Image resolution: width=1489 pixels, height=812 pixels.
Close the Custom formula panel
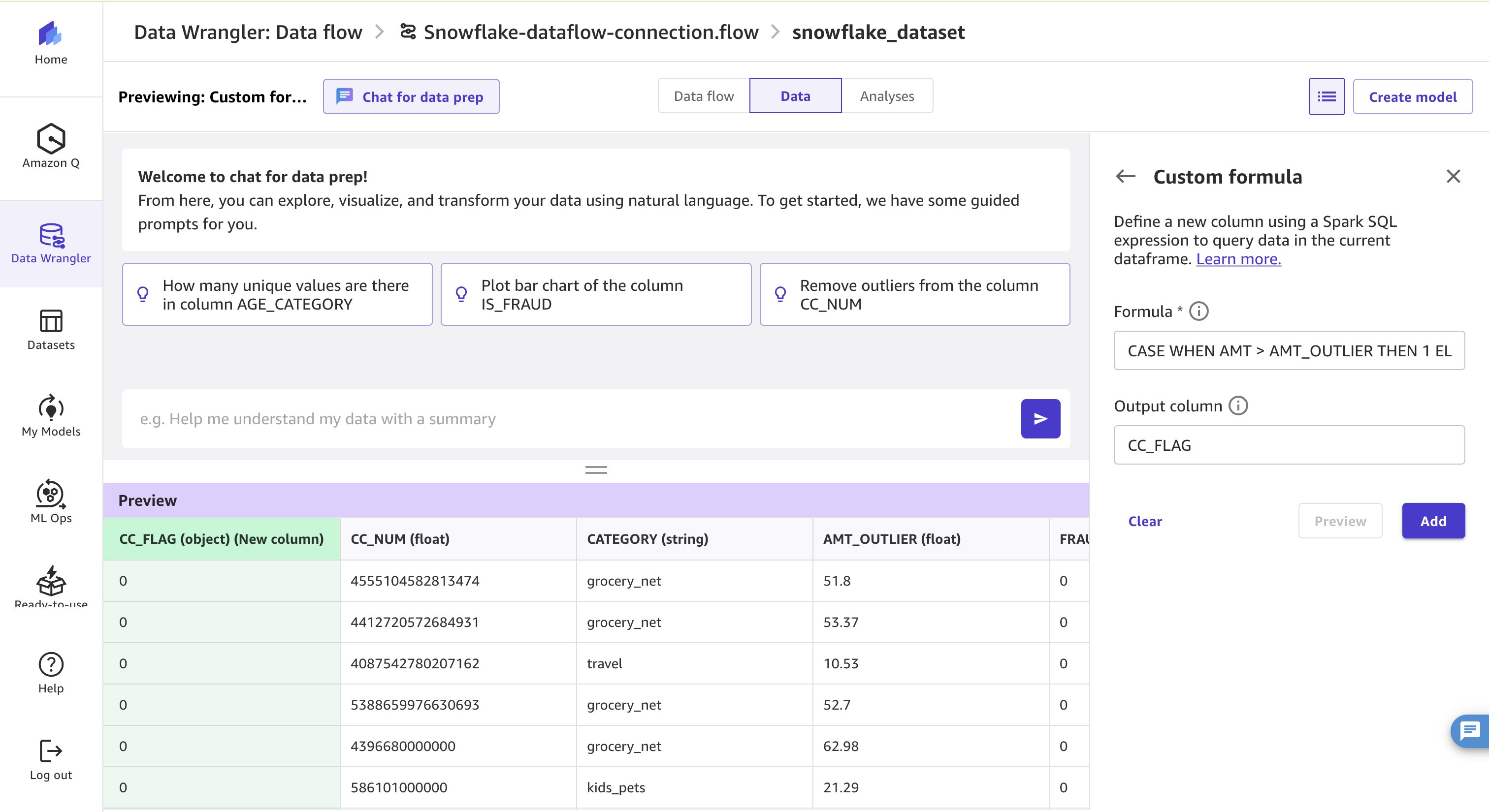coord(1453,176)
